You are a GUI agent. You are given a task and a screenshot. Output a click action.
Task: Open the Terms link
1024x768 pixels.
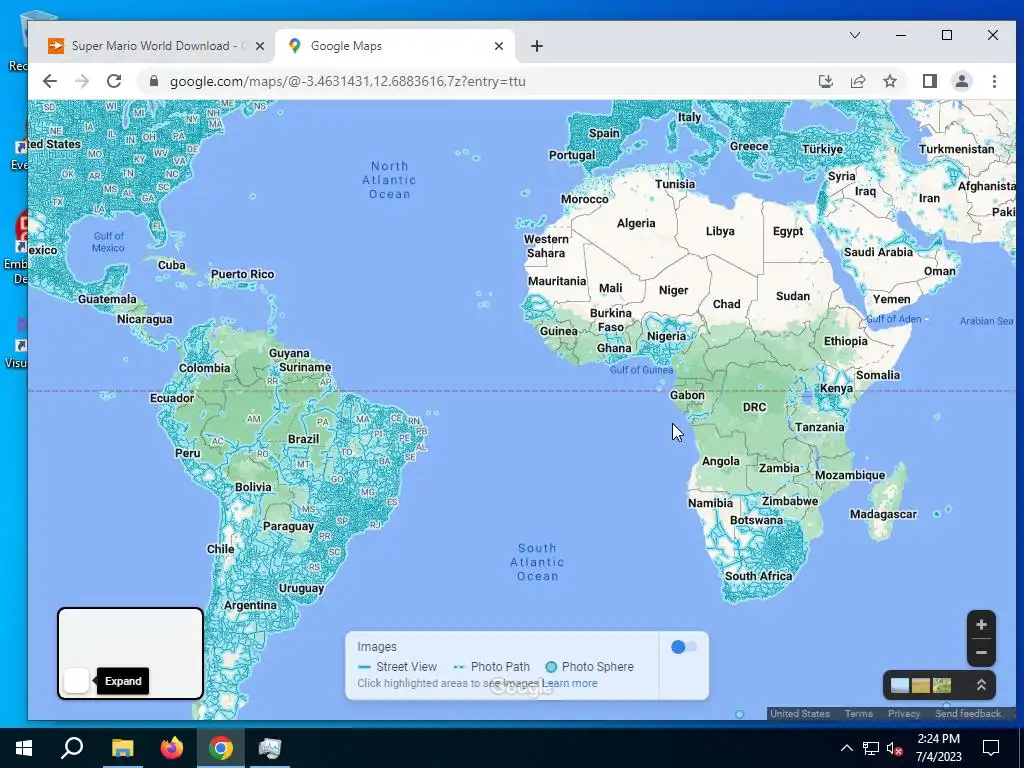point(859,713)
